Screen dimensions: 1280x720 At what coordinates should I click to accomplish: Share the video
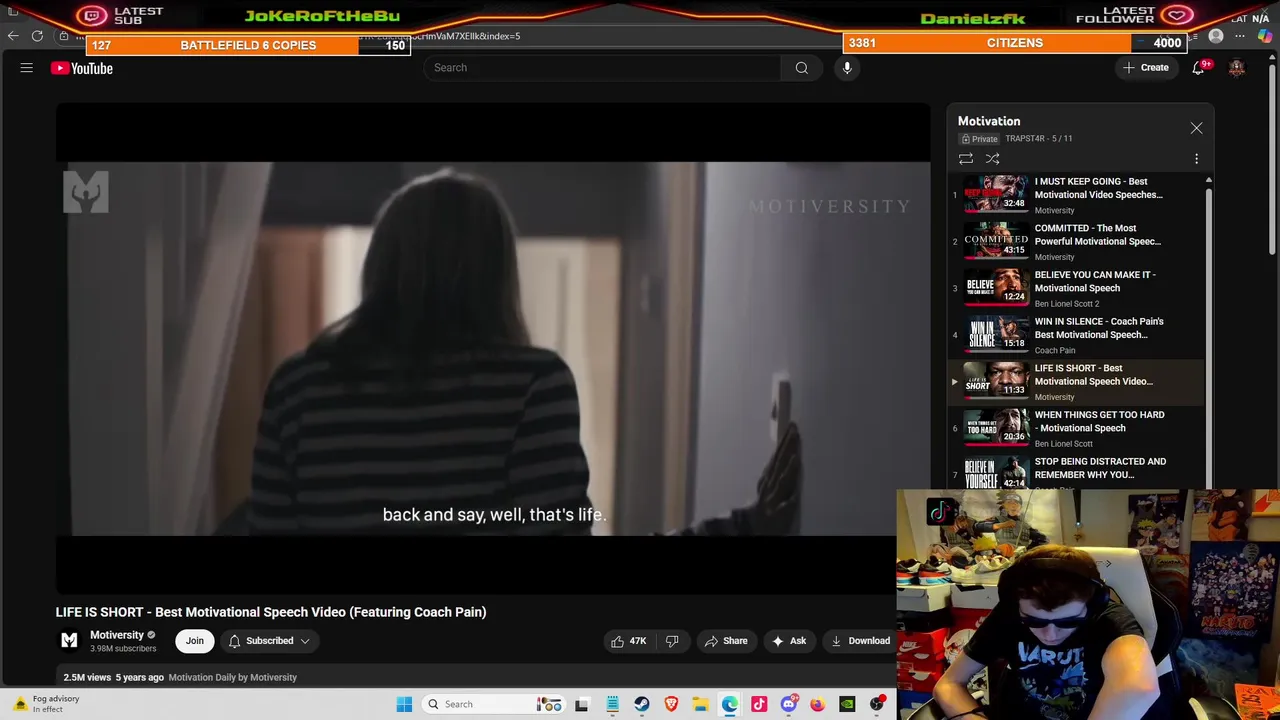pyautogui.click(x=726, y=641)
